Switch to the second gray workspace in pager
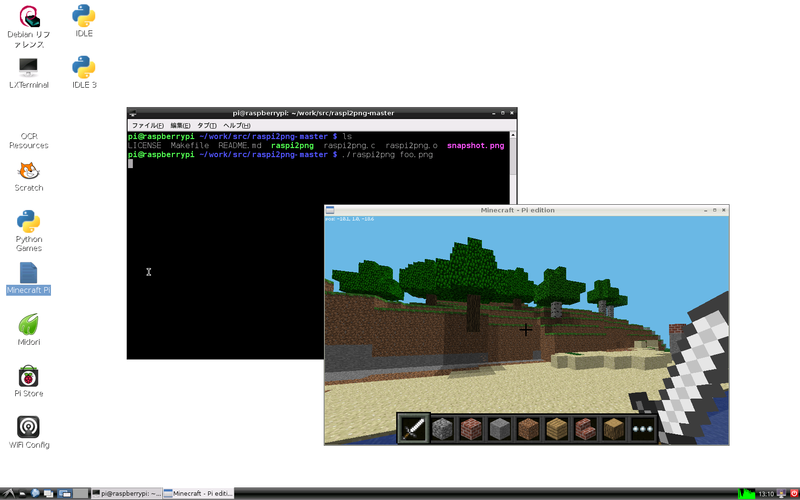The image size is (800, 500). 81,493
